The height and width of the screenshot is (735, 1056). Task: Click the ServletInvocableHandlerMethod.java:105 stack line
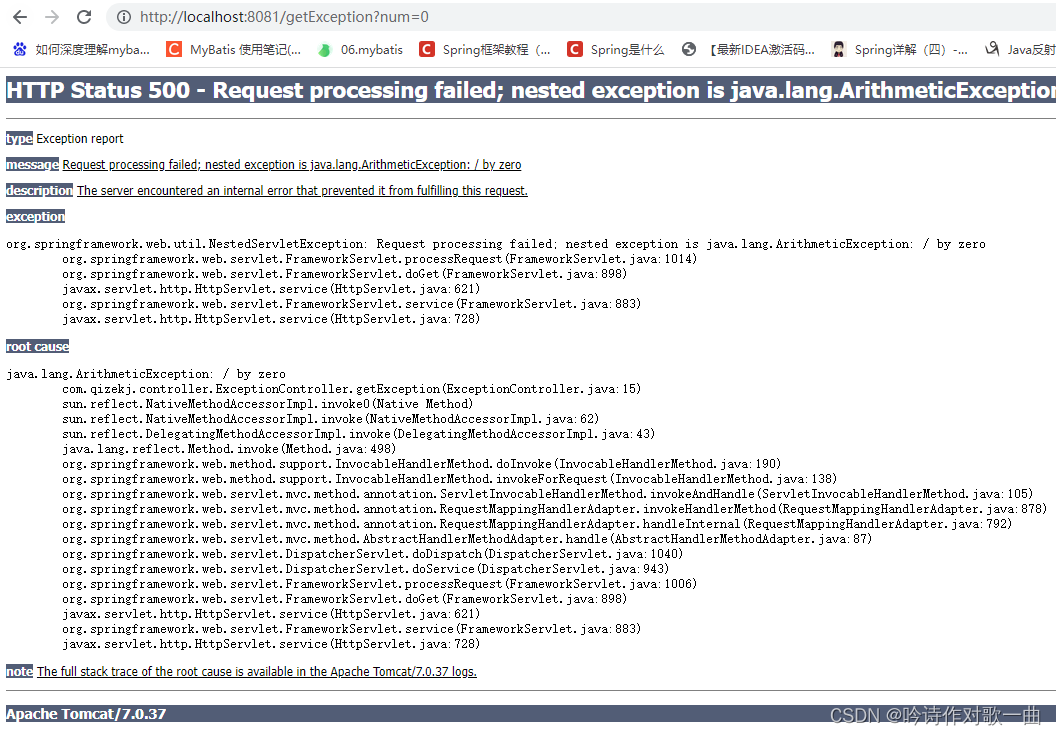pos(548,494)
